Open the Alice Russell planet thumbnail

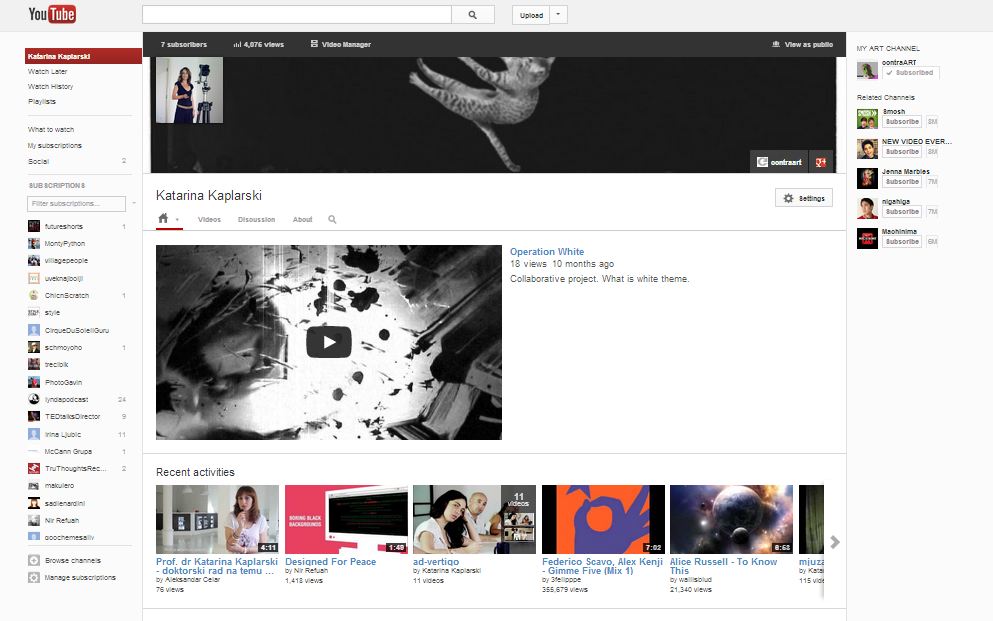[731, 519]
